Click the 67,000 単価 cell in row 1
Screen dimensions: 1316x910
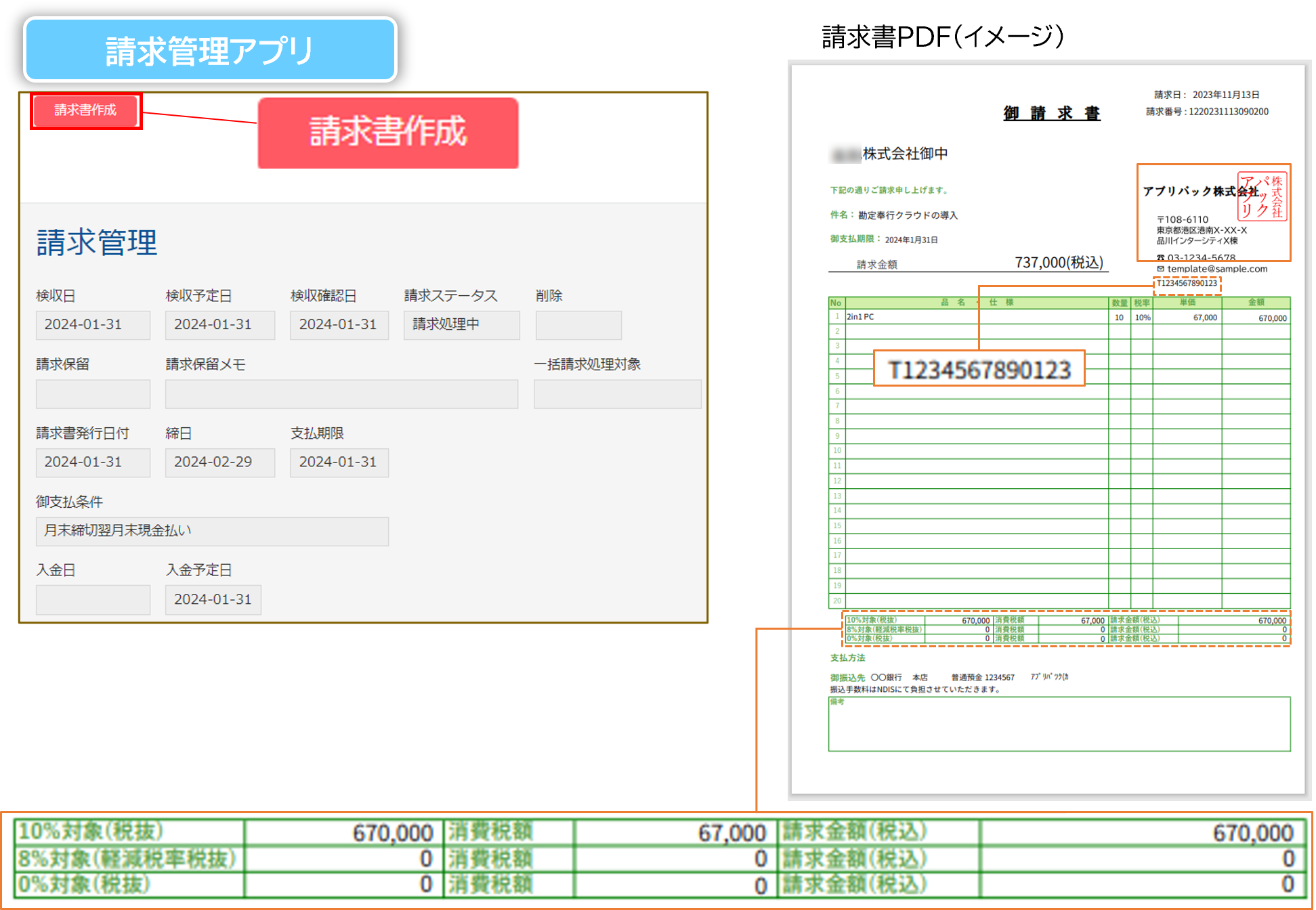1187,318
